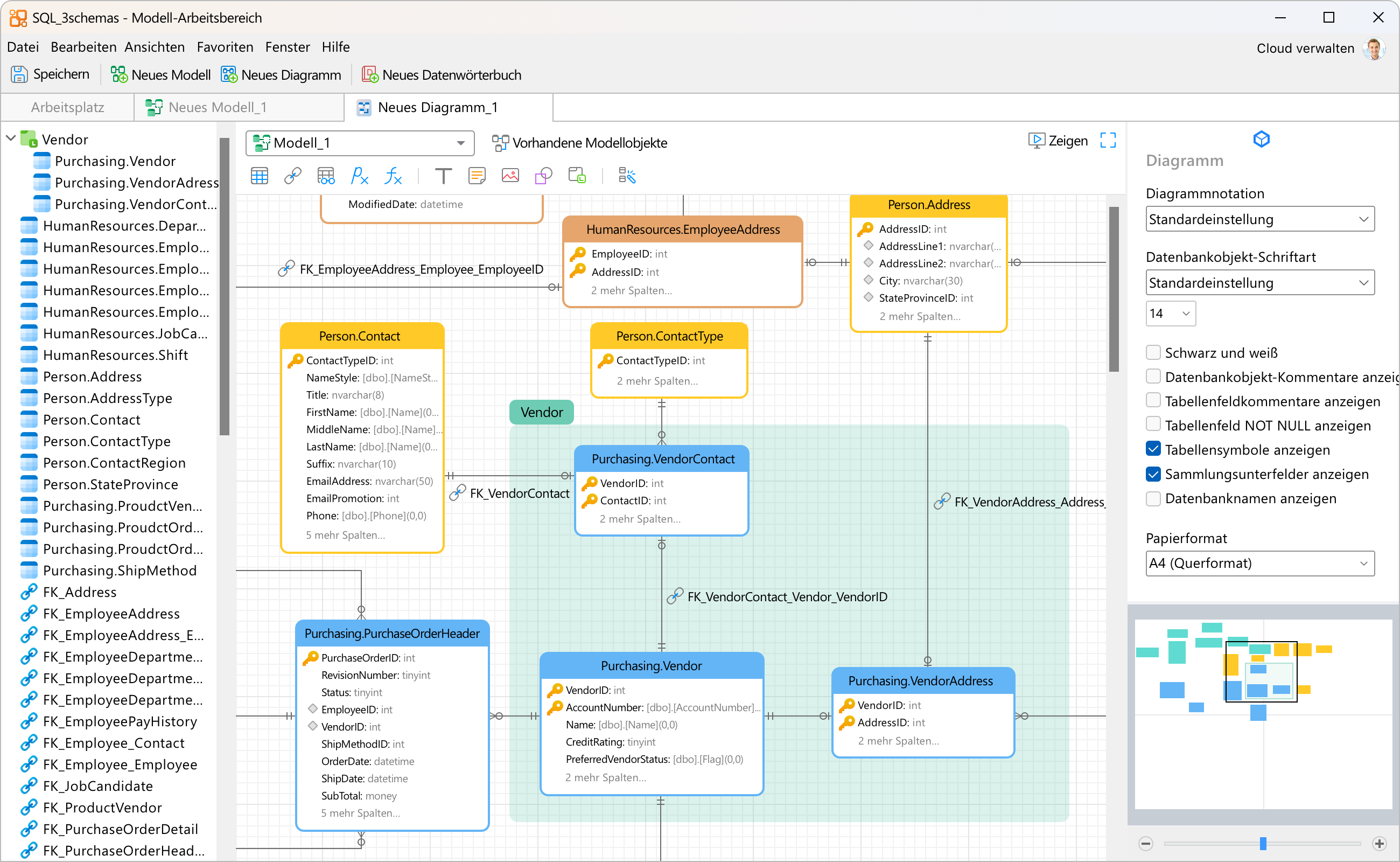Click Vorhandene Modellobjekte button
The width and height of the screenshot is (1400, 862).
point(579,143)
